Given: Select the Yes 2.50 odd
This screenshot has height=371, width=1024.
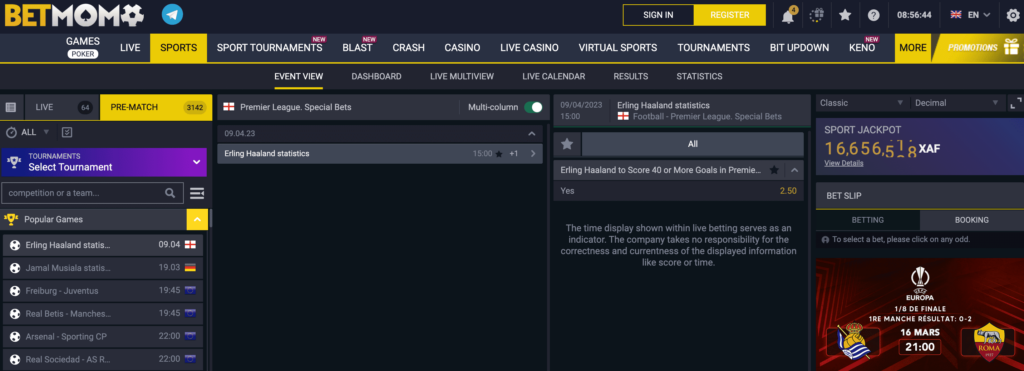Looking at the screenshot, I should click(x=678, y=191).
